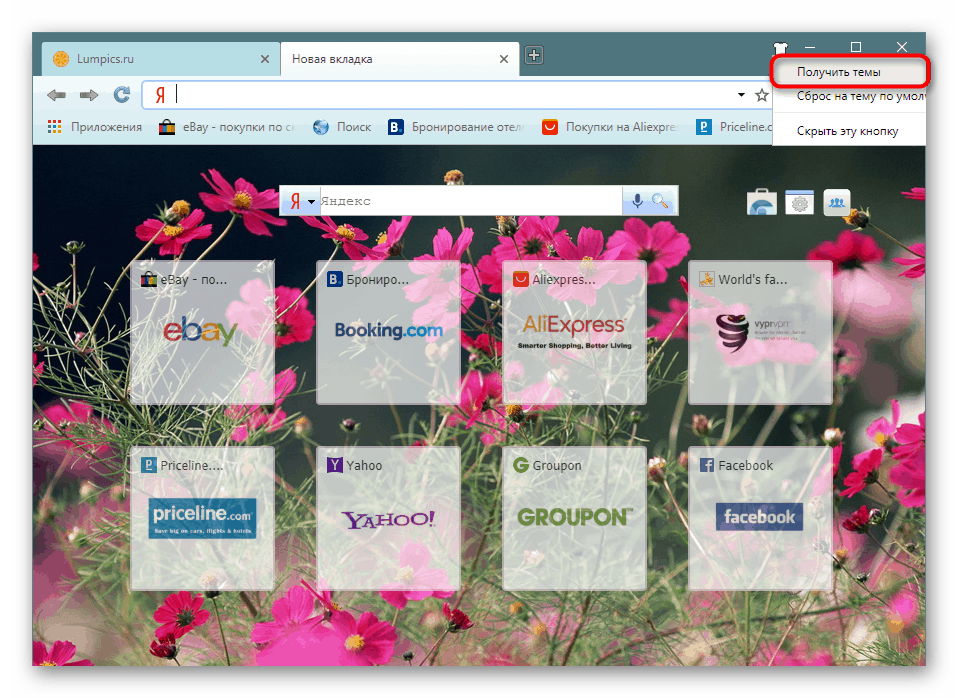Viewport: 958px width, 698px height.
Task: Close the Новая вкладка tab
Action: (x=503, y=59)
